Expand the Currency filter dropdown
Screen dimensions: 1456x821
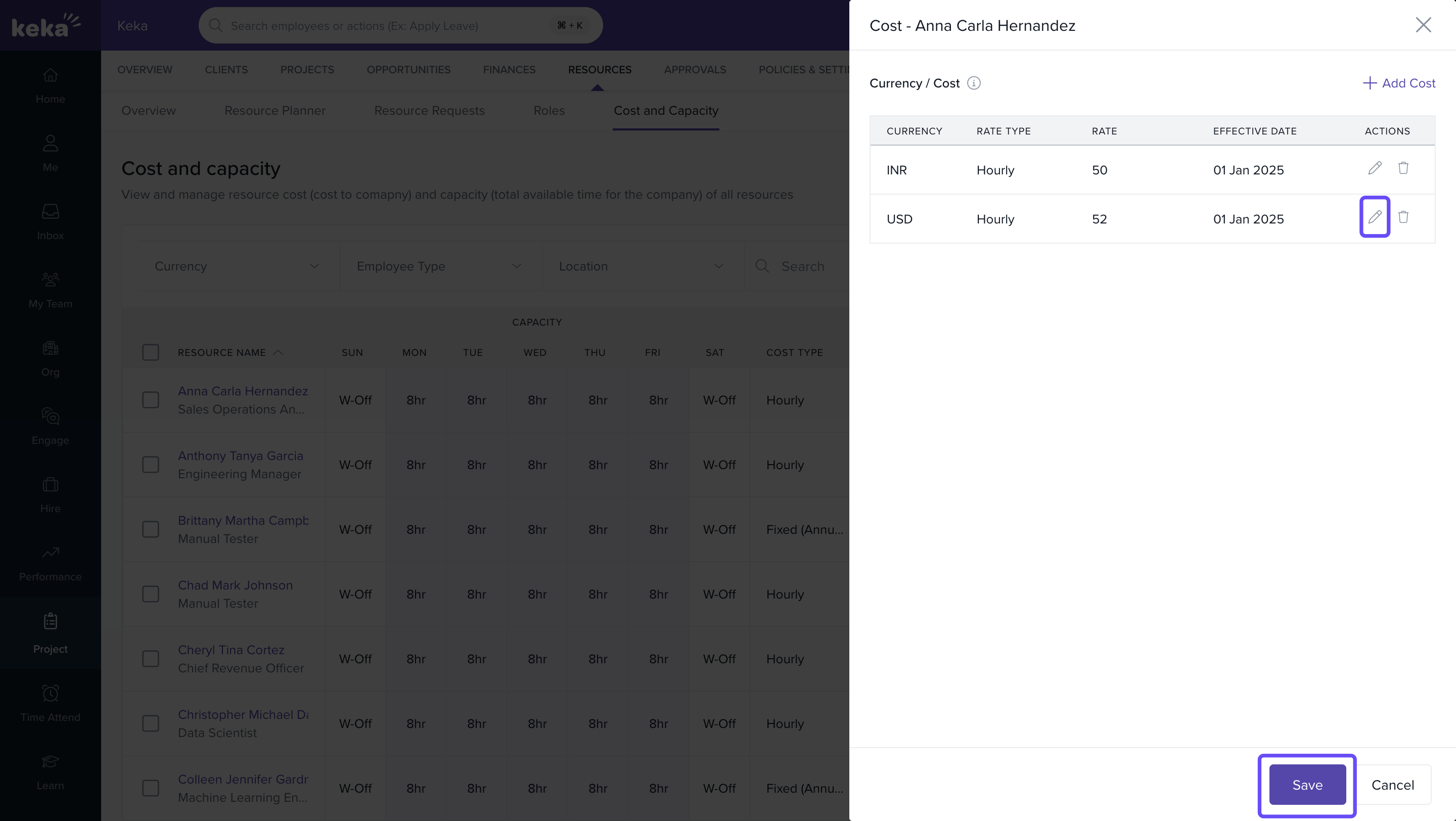coord(238,266)
